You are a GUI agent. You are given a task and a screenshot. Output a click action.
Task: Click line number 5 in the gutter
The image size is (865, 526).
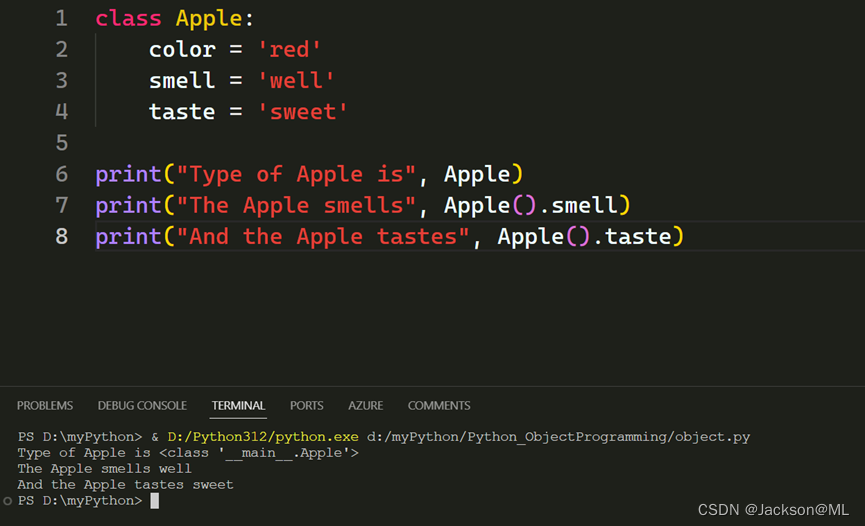click(62, 142)
